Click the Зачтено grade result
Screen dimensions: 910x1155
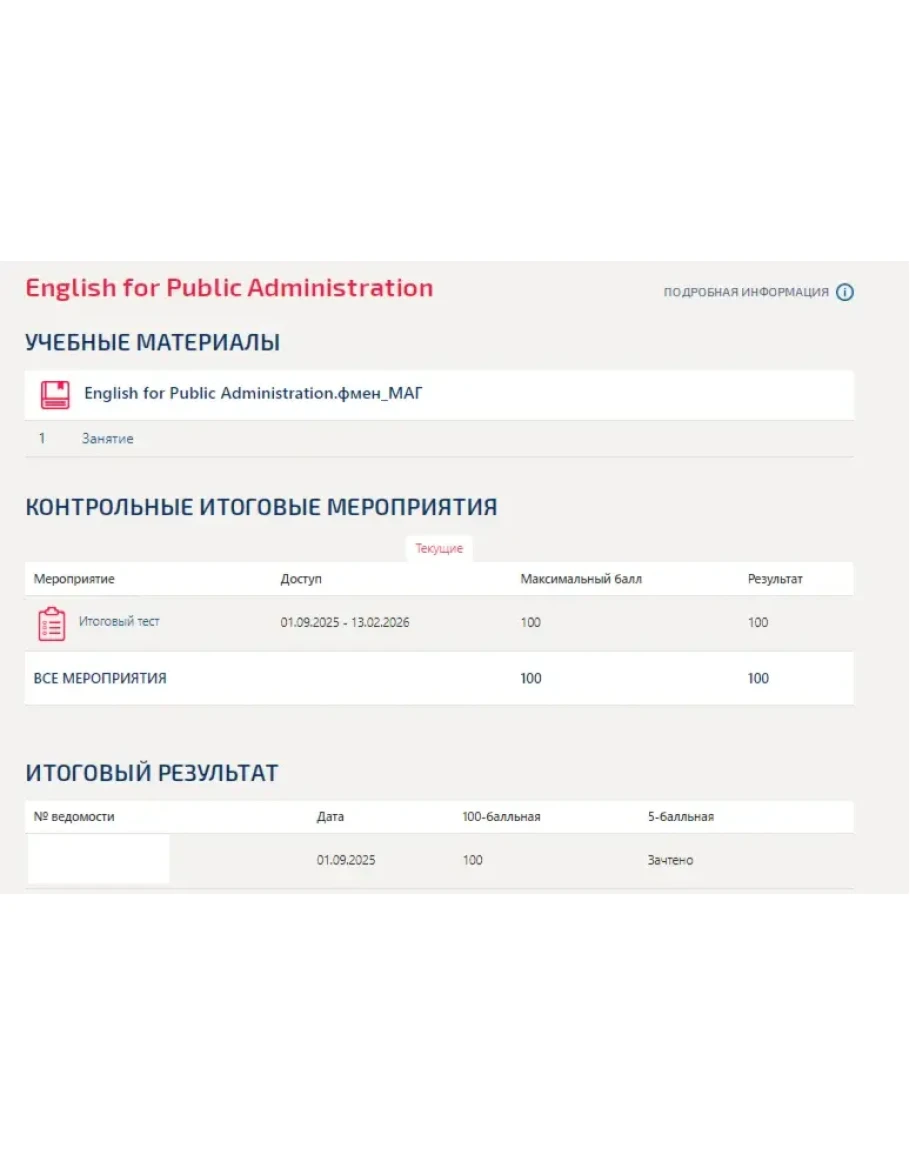pos(670,861)
